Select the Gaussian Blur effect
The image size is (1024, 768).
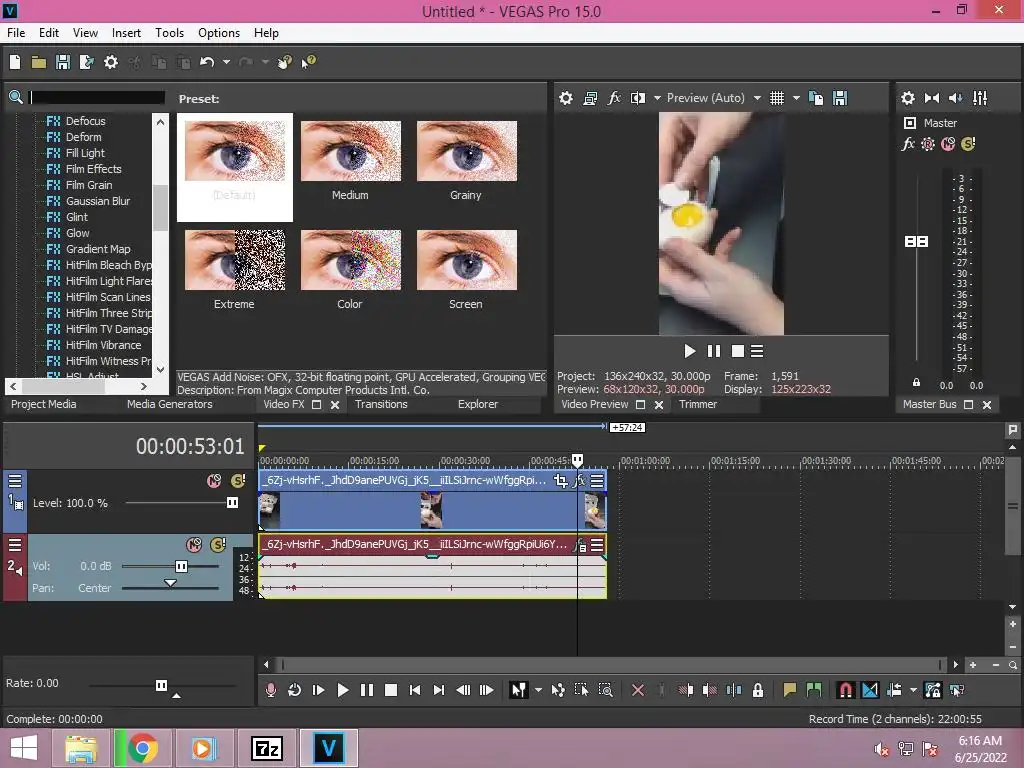click(x=97, y=201)
